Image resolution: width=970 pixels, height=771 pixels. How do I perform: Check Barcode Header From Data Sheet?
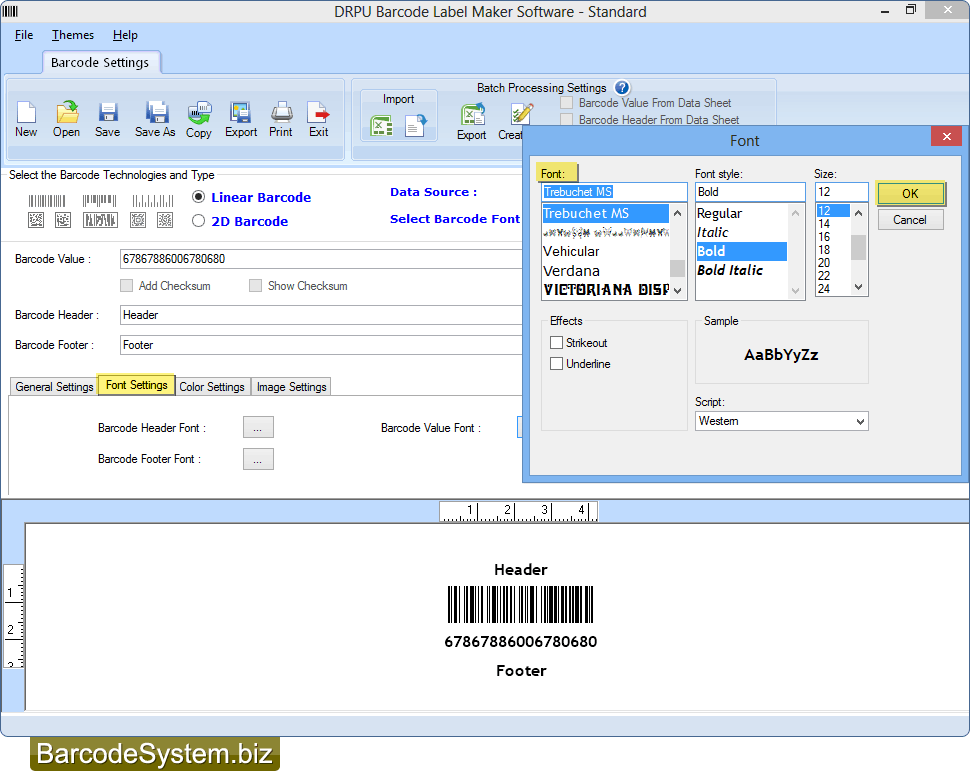coord(567,119)
